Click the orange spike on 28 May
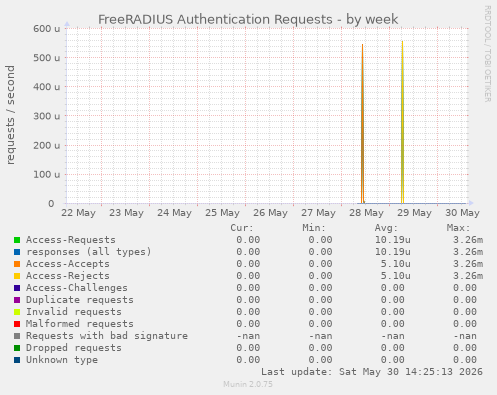497x395 pixels. (x=363, y=123)
